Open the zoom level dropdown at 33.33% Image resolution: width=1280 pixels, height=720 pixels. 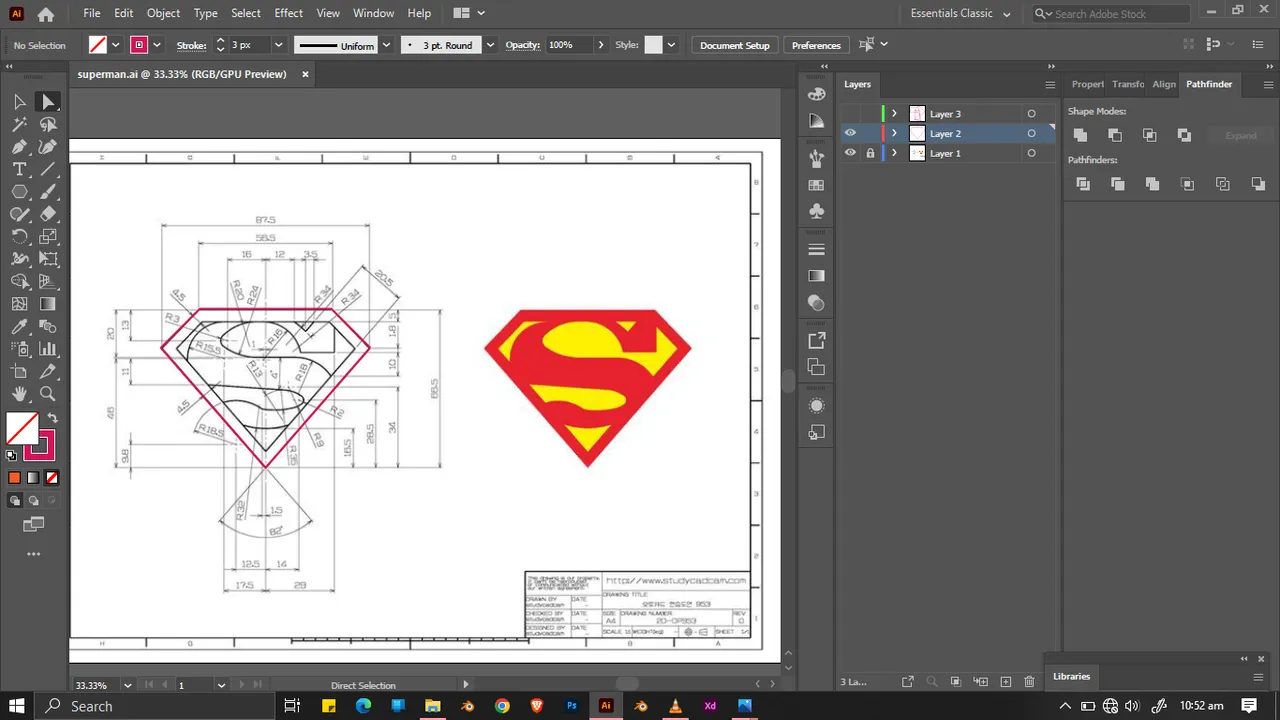[x=127, y=685]
